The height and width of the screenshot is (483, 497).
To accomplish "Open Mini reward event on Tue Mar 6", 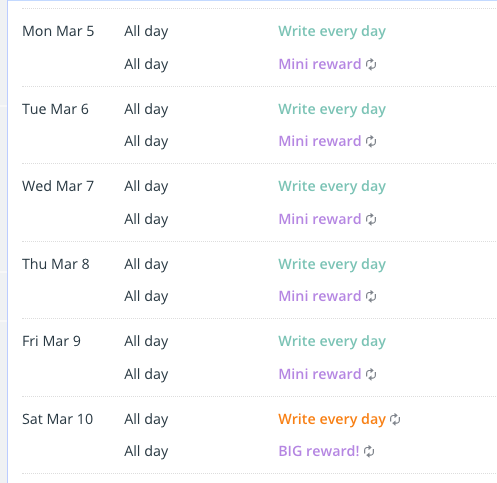I will click(320, 141).
